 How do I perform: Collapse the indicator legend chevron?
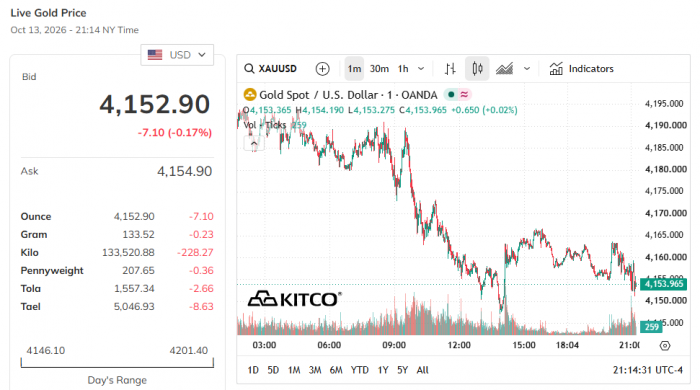point(254,144)
